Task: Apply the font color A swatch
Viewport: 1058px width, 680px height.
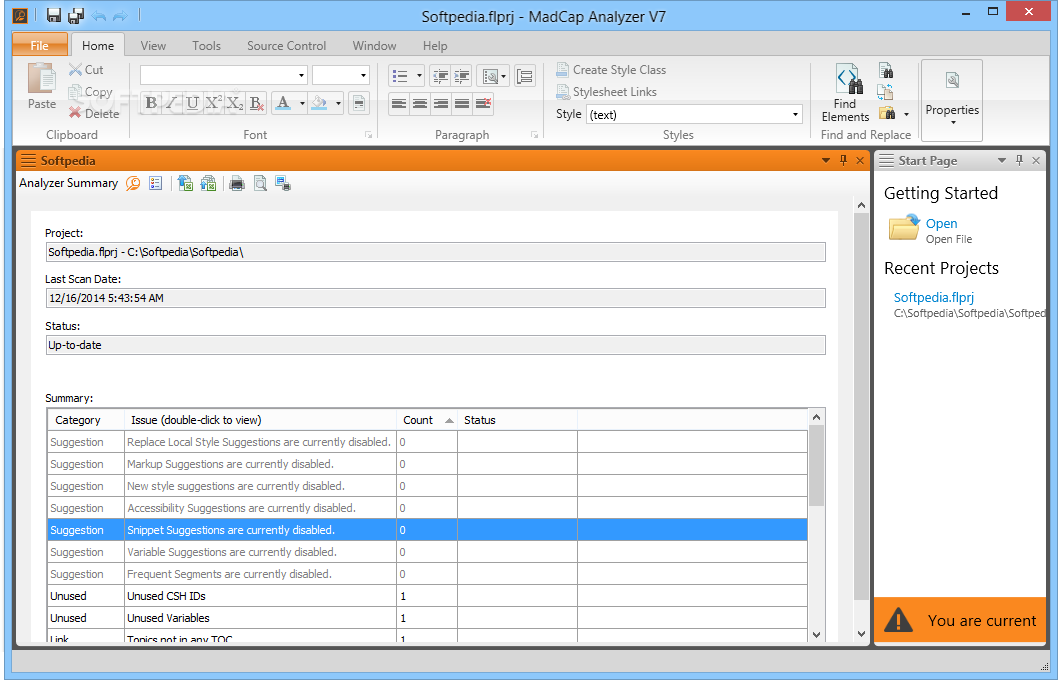Action: pyautogui.click(x=283, y=103)
